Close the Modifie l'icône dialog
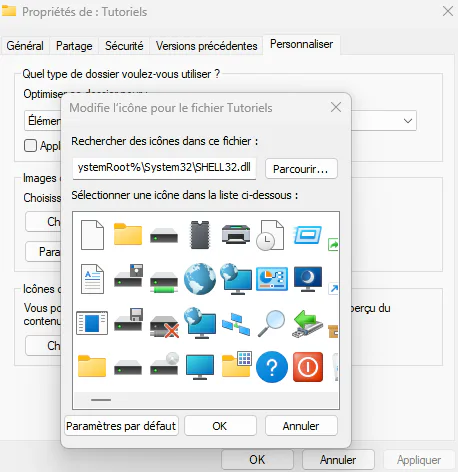Screen dimensions: 458x472 (336, 107)
